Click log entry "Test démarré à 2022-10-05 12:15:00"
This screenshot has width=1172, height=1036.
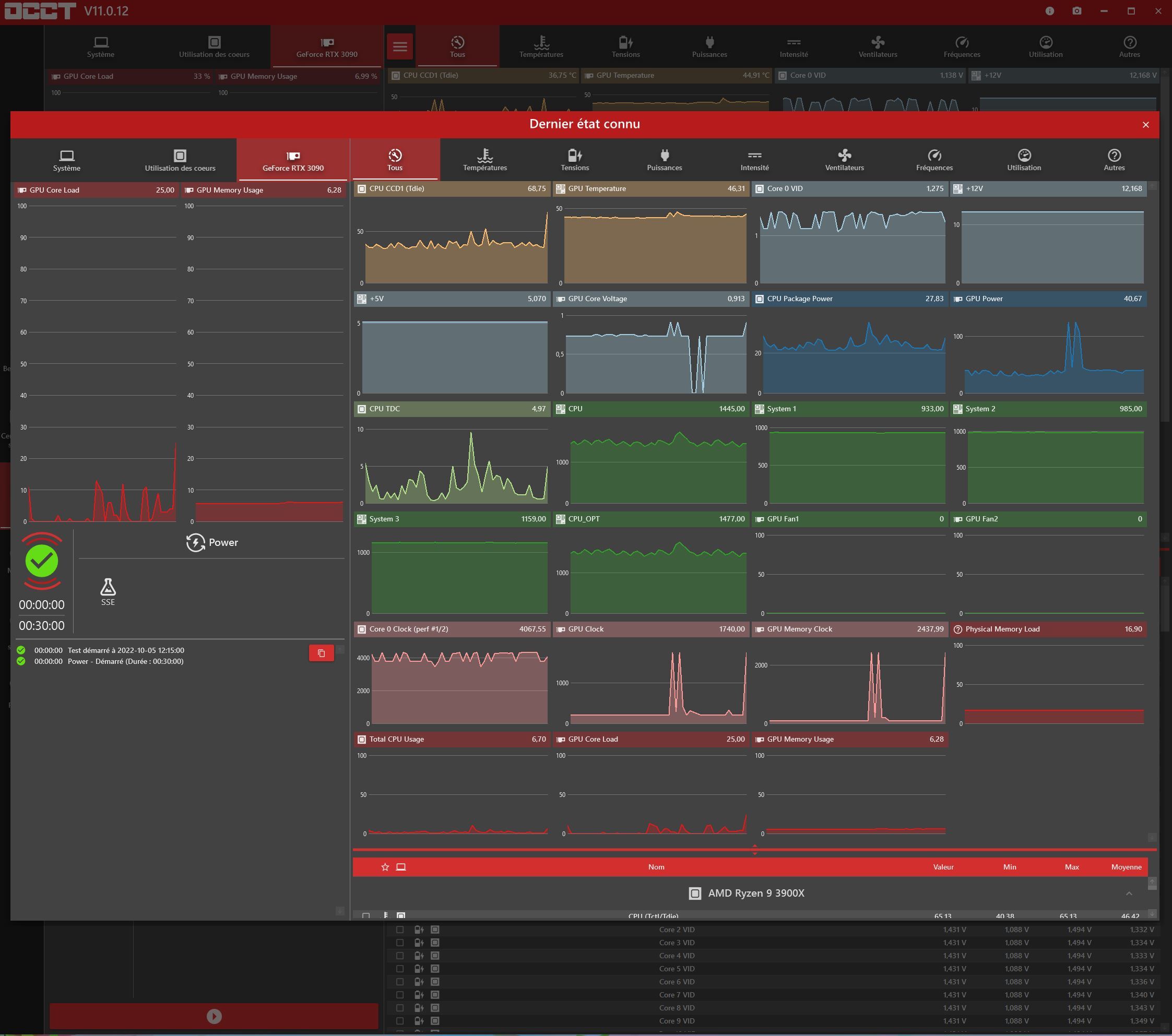coord(126,650)
